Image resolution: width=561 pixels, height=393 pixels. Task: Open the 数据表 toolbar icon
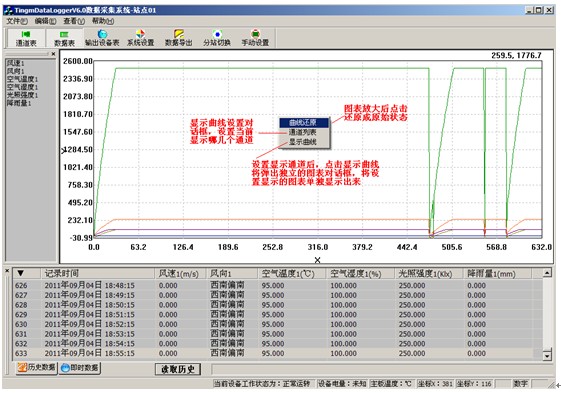[x=64, y=38]
